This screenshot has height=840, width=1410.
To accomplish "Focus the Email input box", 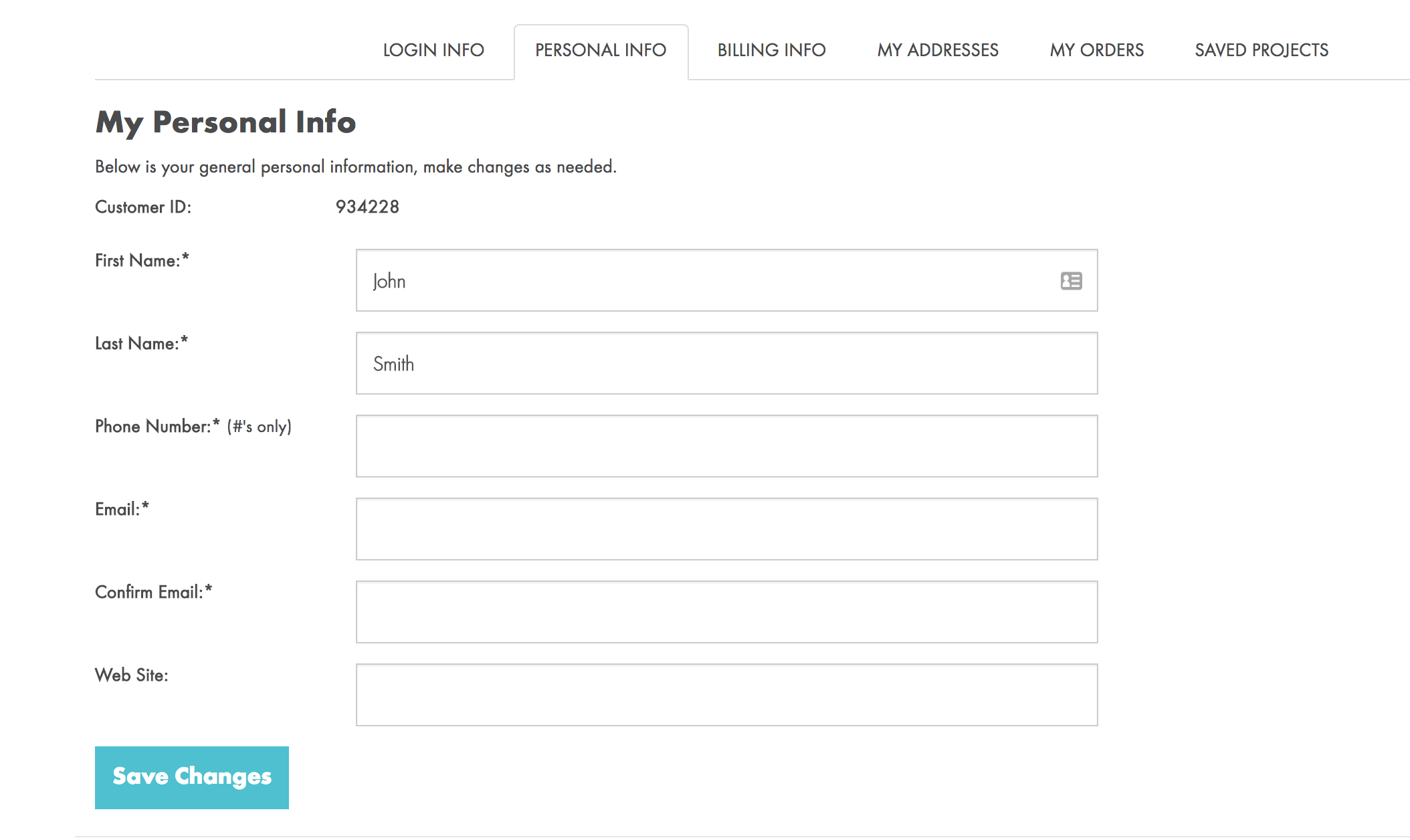I will click(726, 530).
